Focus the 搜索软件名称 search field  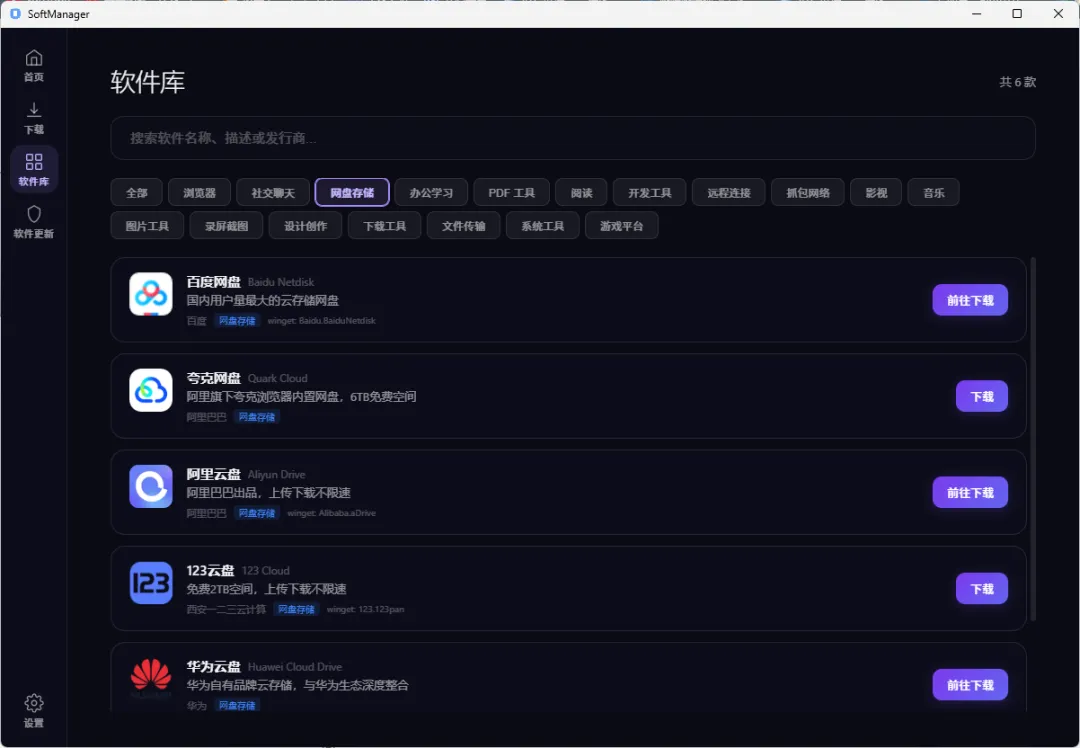click(573, 138)
